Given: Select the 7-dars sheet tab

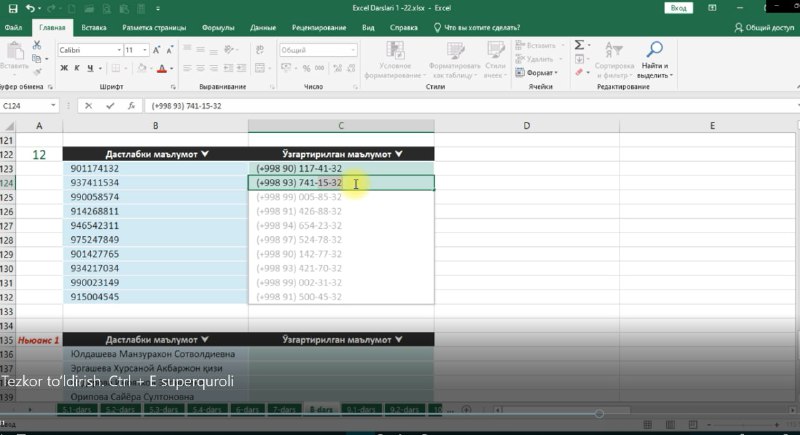Looking at the screenshot, I should 284,410.
